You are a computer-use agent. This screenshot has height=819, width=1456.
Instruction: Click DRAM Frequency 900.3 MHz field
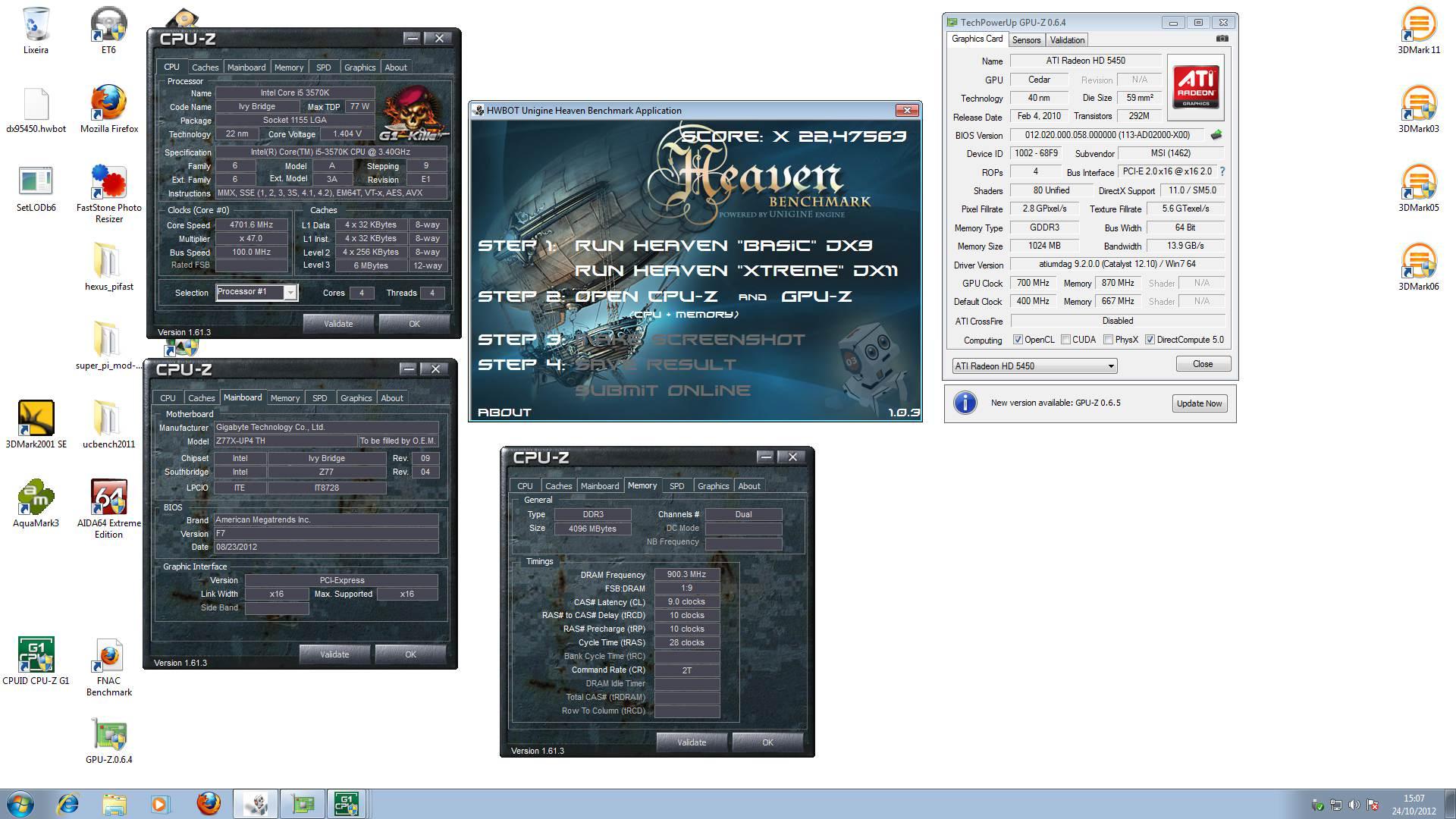687,575
